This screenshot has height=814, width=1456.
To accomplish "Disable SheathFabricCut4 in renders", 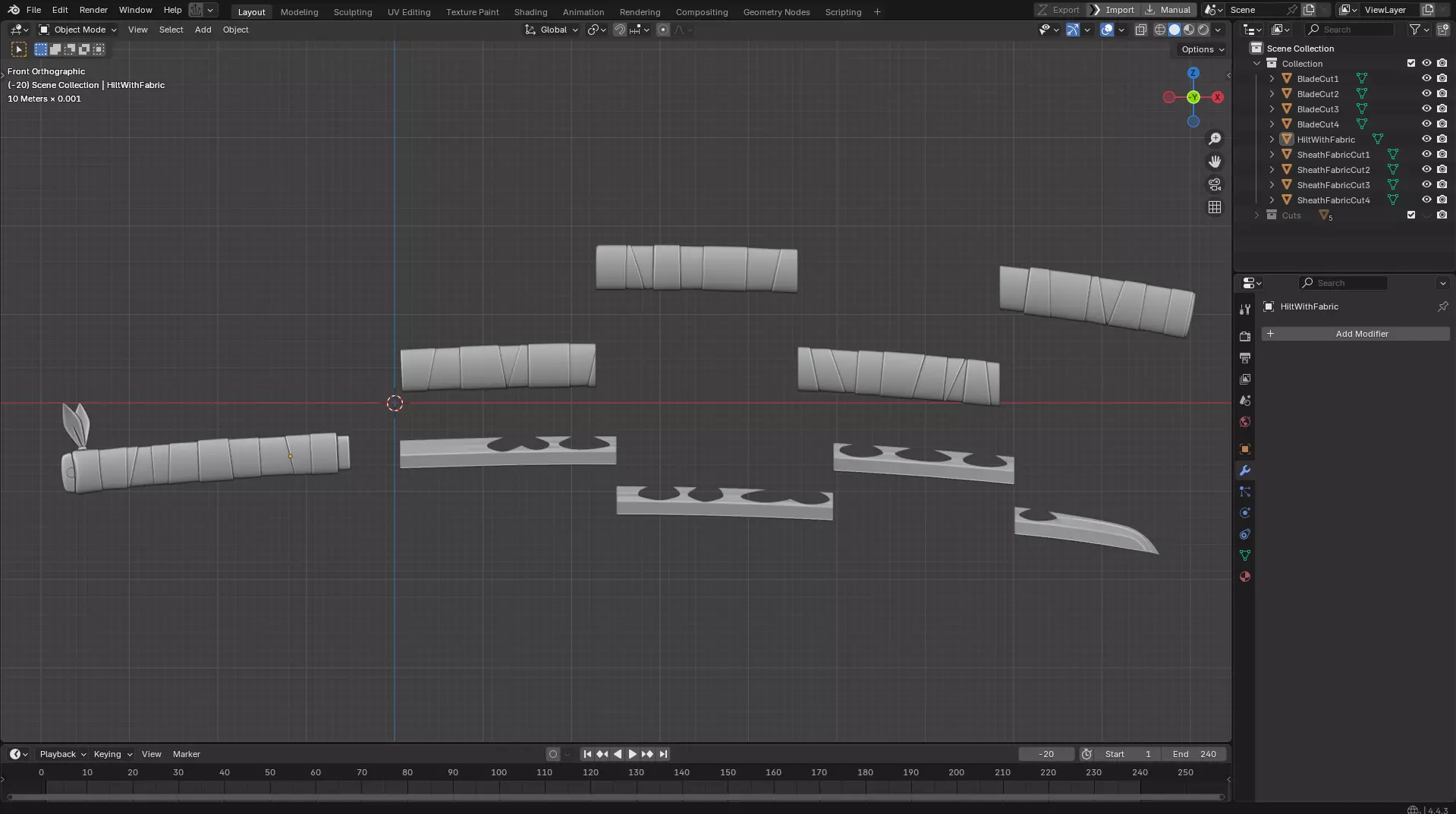I will 1442,200.
